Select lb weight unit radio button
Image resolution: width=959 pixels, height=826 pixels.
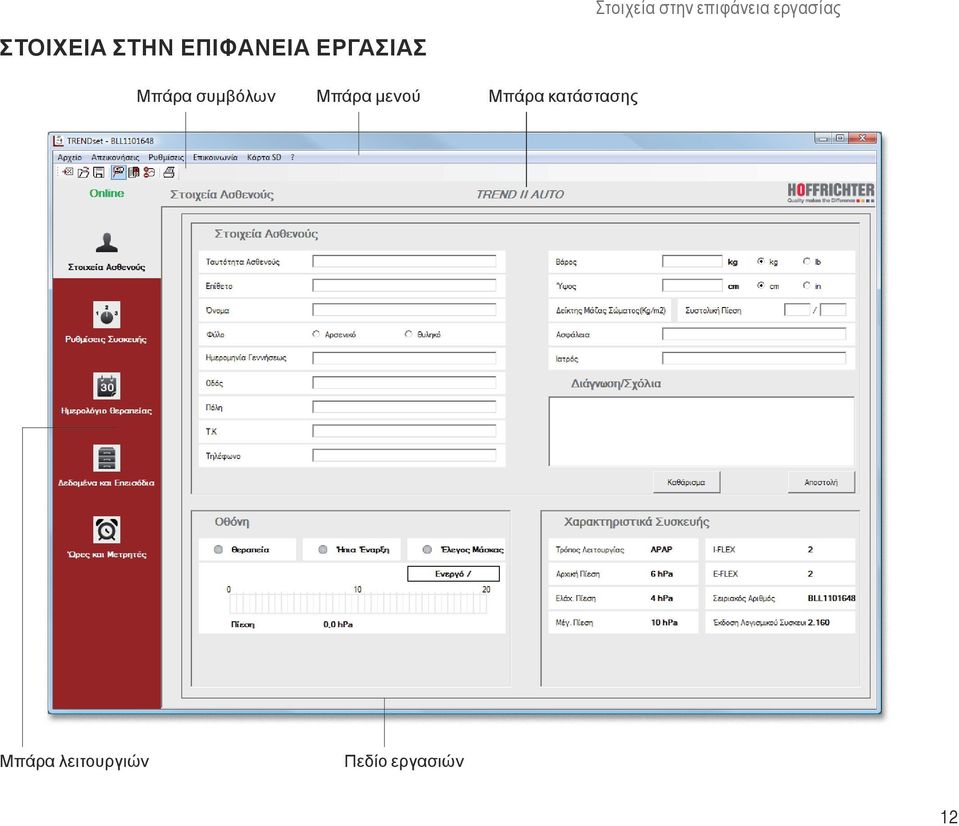pos(807,261)
